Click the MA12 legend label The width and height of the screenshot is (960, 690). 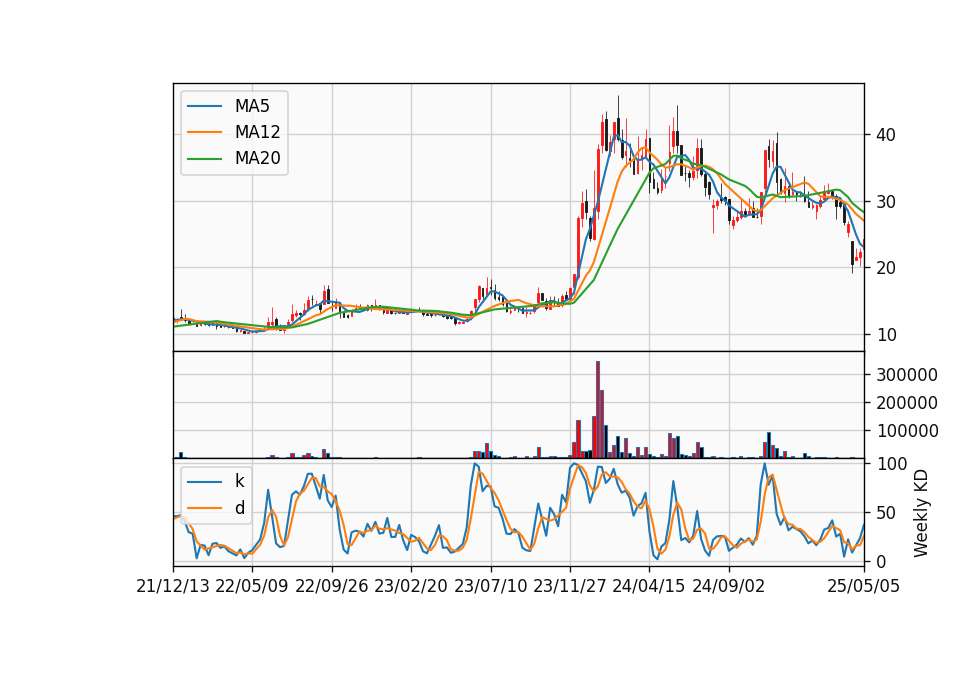point(257,132)
